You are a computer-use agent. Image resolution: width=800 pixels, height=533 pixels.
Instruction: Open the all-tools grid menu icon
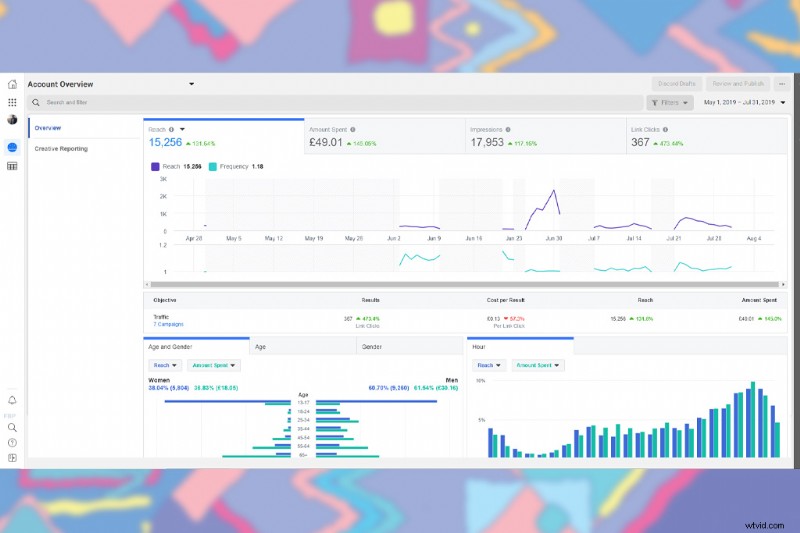[12, 102]
